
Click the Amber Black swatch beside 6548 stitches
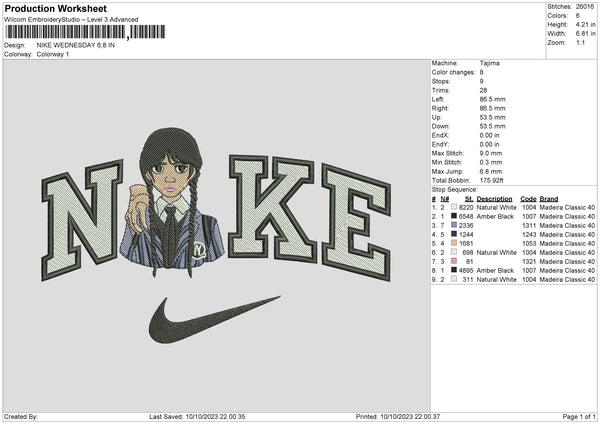tap(454, 216)
